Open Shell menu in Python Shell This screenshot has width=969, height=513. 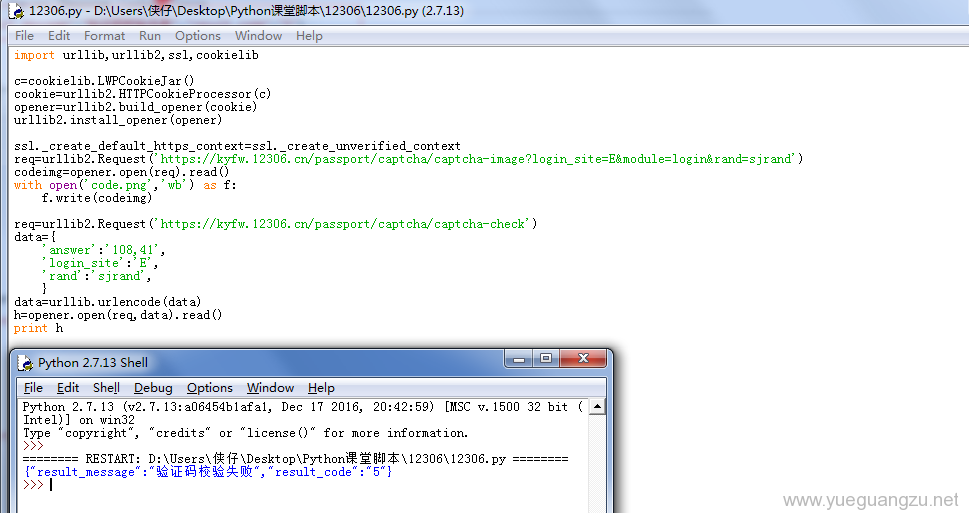coord(106,388)
